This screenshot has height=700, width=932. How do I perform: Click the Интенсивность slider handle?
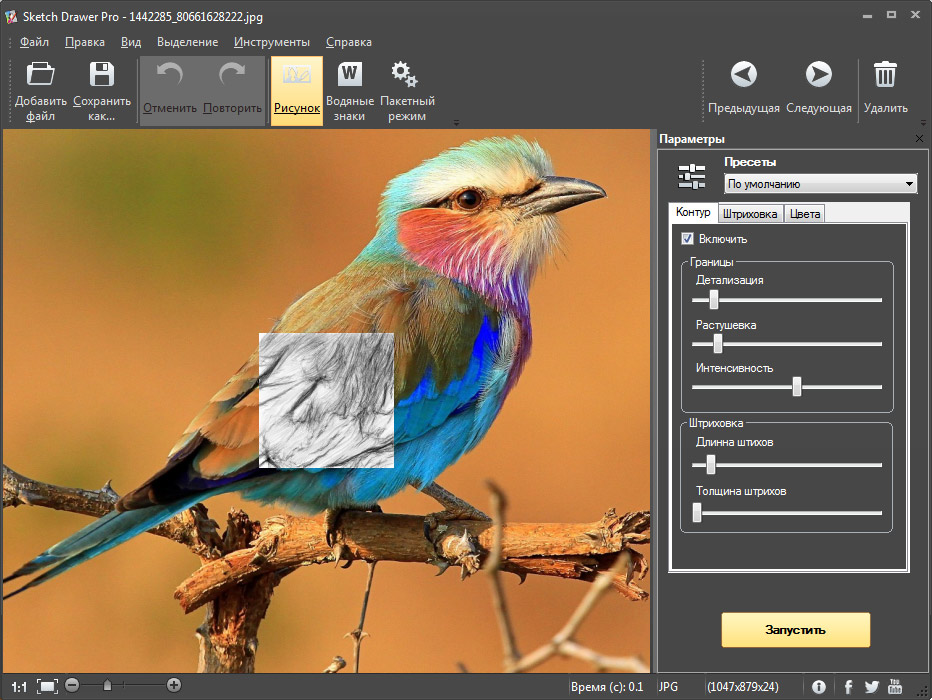[797, 387]
